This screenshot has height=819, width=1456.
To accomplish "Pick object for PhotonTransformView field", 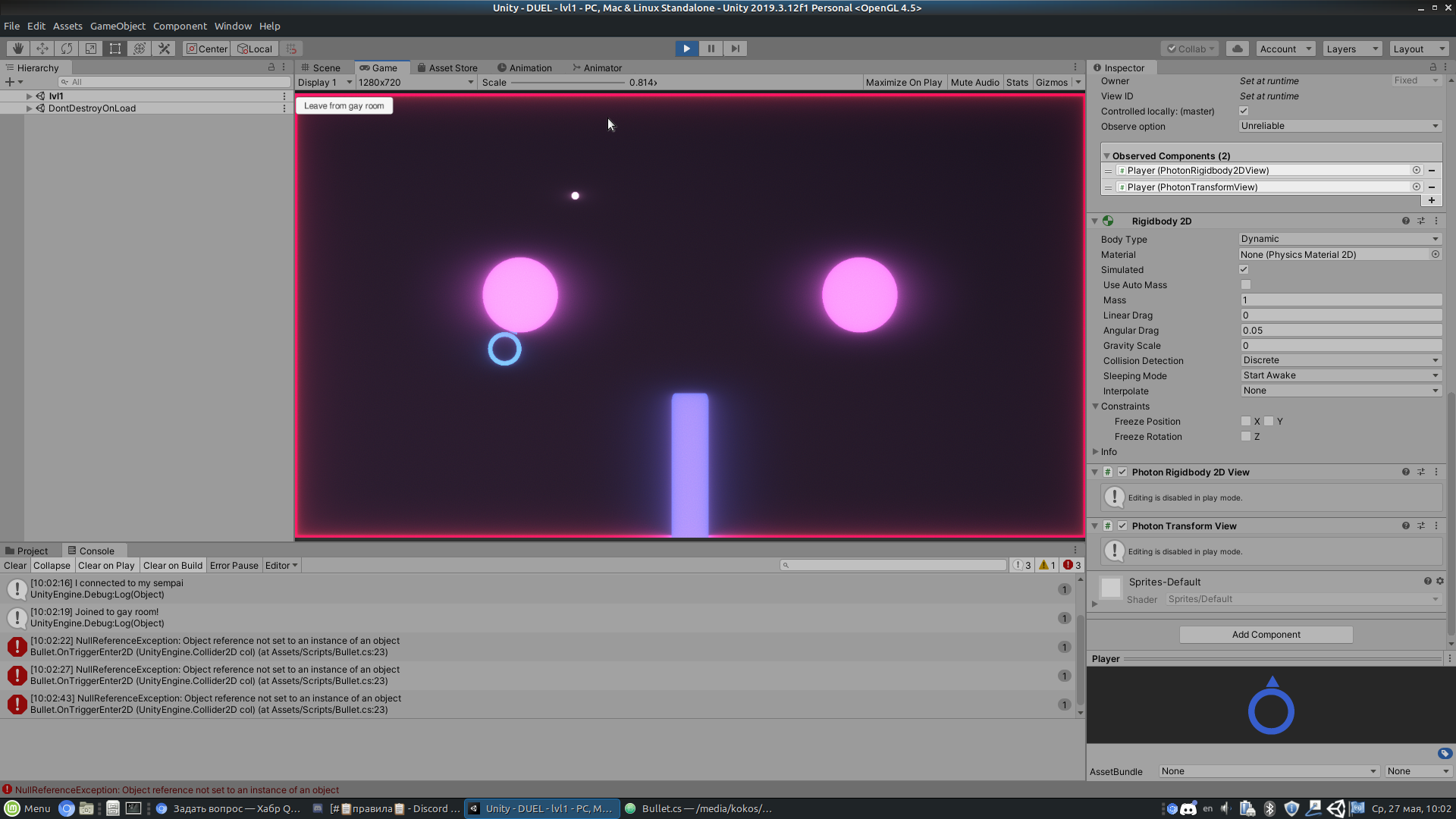I will point(1416,187).
